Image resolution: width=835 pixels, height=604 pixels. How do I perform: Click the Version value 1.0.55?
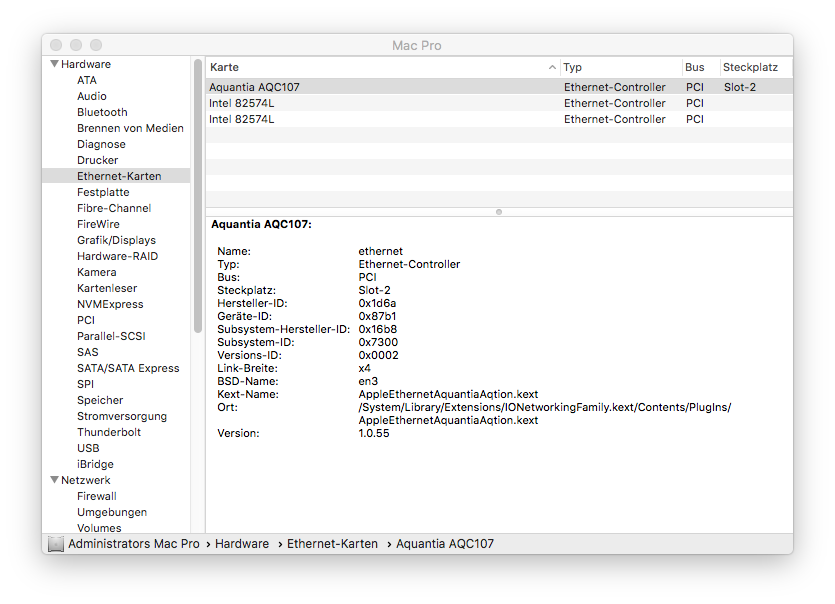[374, 433]
